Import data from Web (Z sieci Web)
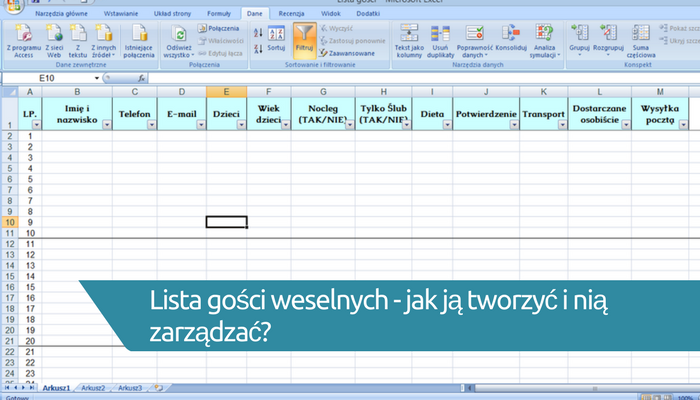The height and width of the screenshot is (400, 700). [54, 41]
